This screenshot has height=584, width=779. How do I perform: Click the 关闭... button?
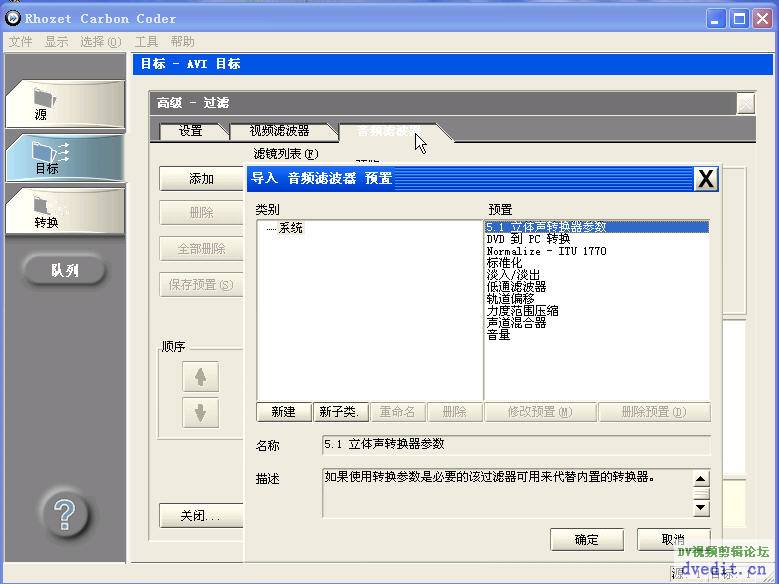click(201, 516)
